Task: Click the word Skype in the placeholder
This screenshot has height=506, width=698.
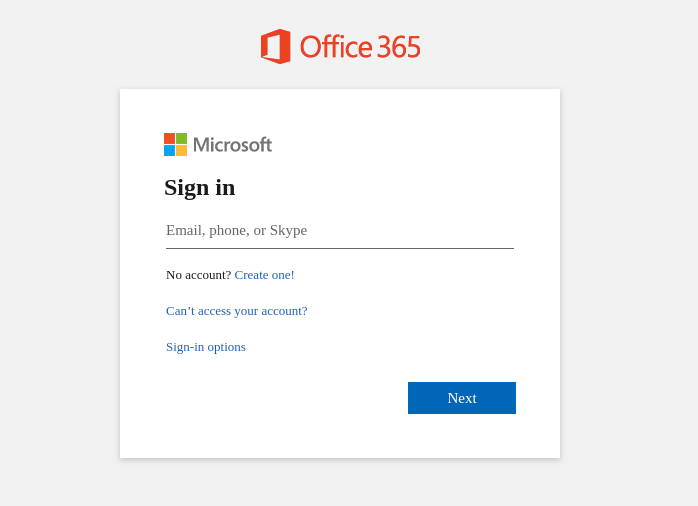Action: pyautogui.click(x=288, y=231)
